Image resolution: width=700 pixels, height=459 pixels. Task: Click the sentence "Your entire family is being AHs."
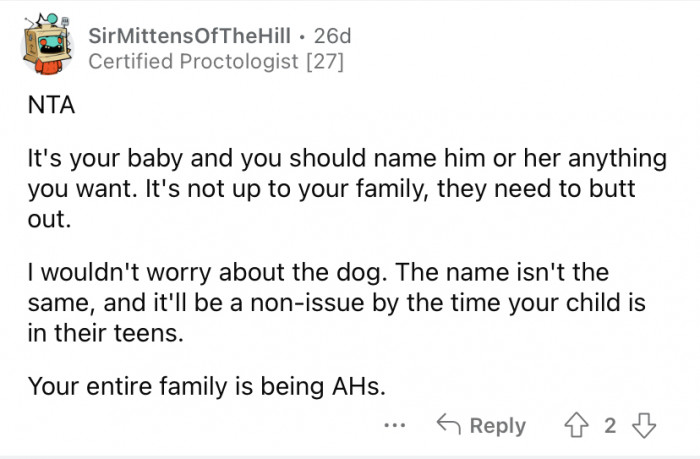pos(205,386)
